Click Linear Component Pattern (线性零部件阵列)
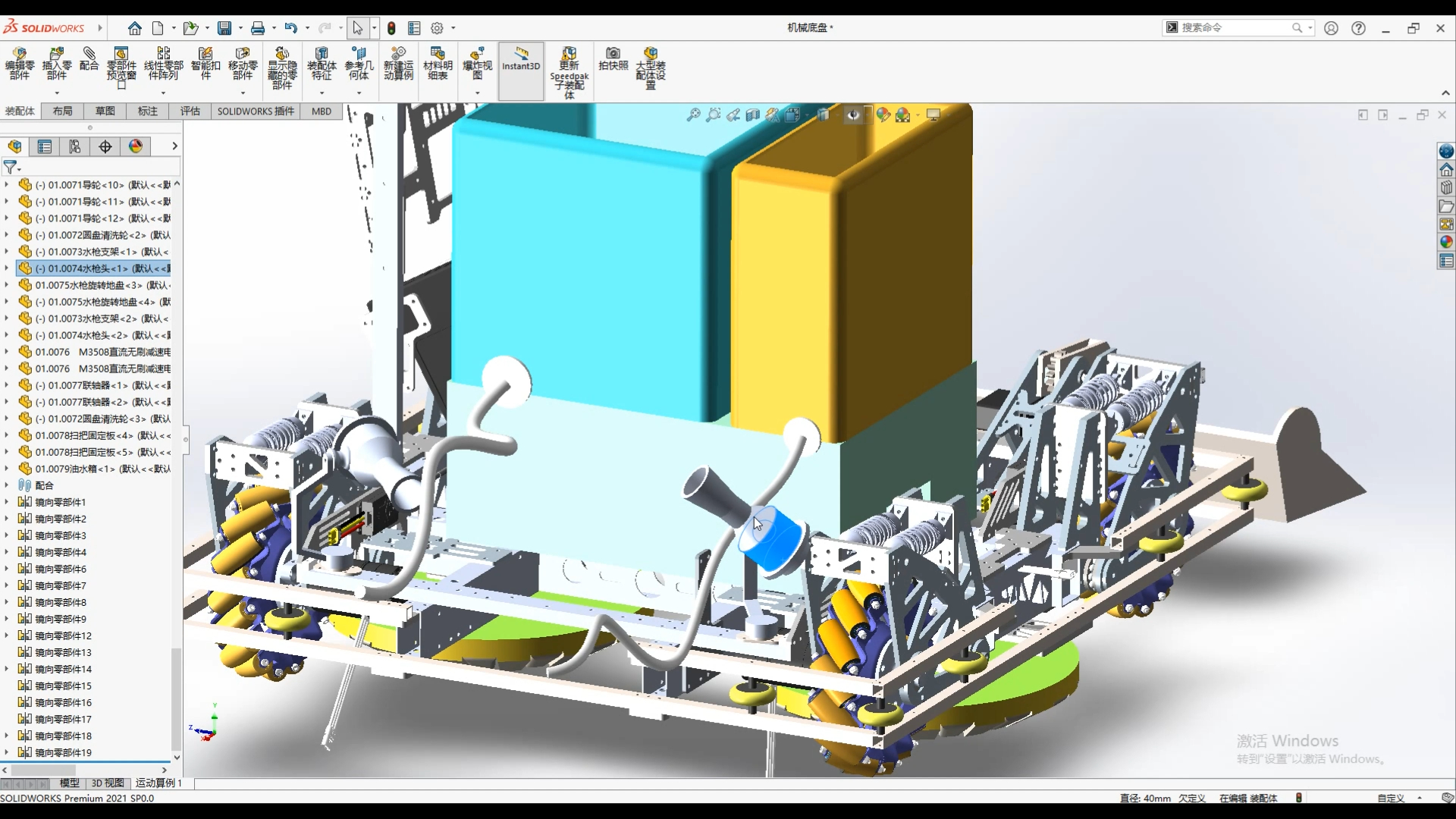 [x=164, y=63]
